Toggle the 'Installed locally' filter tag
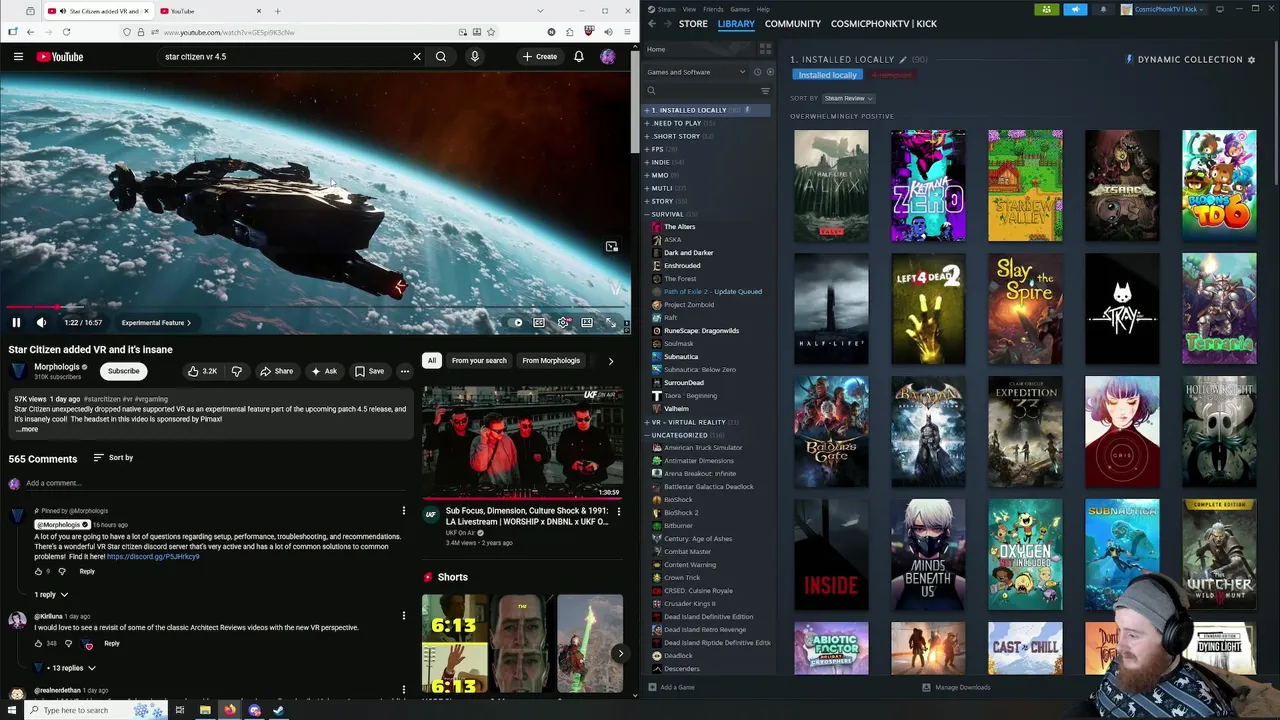The width and height of the screenshot is (1280, 720). tap(827, 75)
